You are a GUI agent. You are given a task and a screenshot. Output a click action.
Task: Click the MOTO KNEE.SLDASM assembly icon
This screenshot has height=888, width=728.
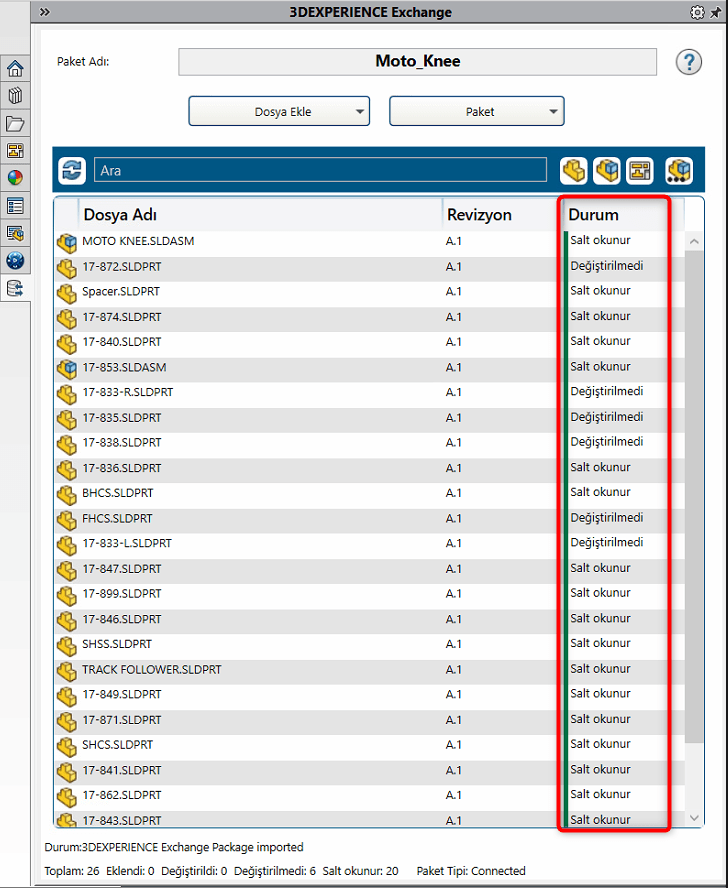click(x=67, y=243)
